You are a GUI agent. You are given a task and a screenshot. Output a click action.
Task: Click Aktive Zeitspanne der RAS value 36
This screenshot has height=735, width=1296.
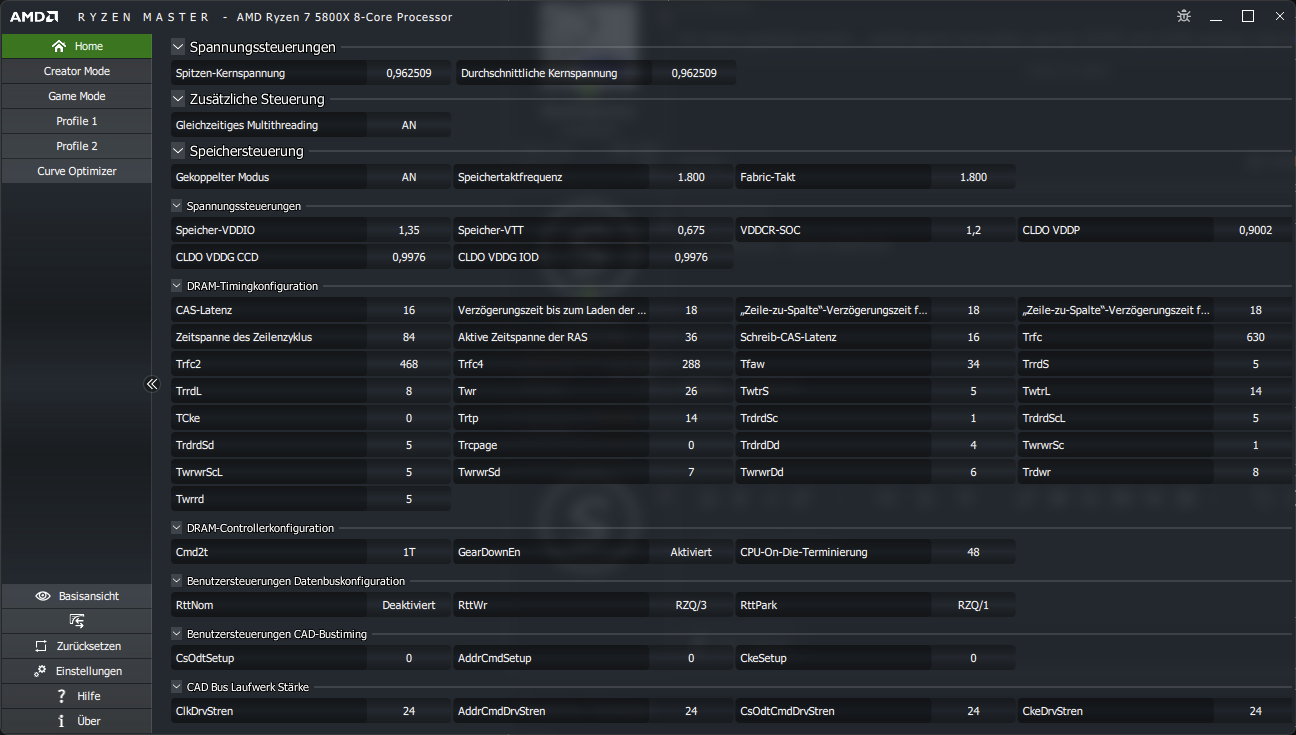[691, 337]
